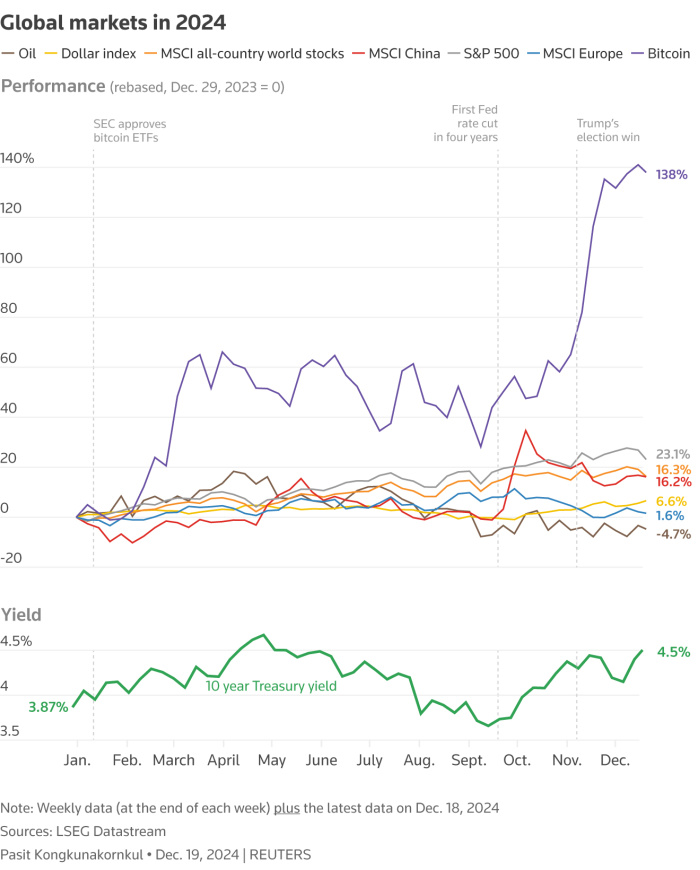Select the Dollar index legend entry
700x870 pixels.
[x=96, y=53]
